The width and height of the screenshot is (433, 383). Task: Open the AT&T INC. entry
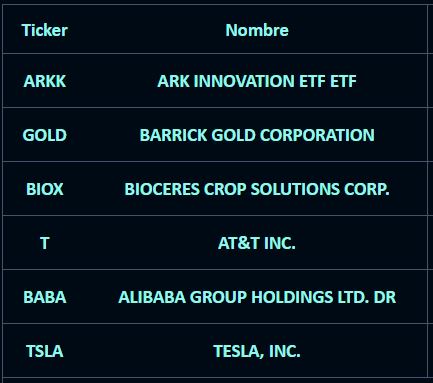pos(257,243)
